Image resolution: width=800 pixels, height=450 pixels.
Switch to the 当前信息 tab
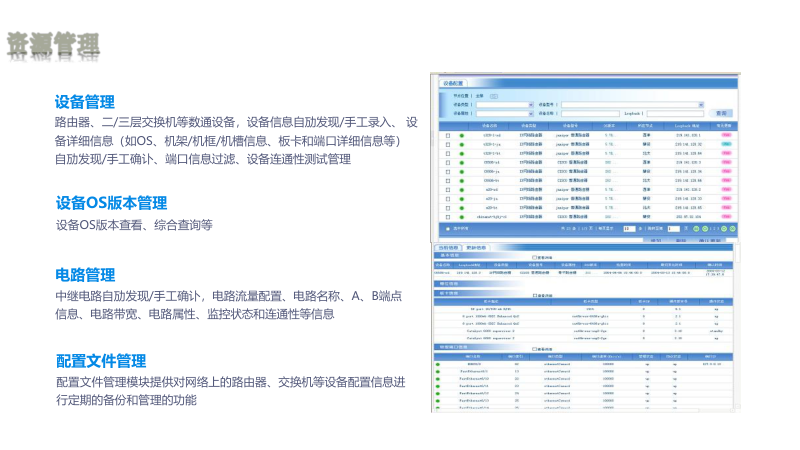click(448, 248)
